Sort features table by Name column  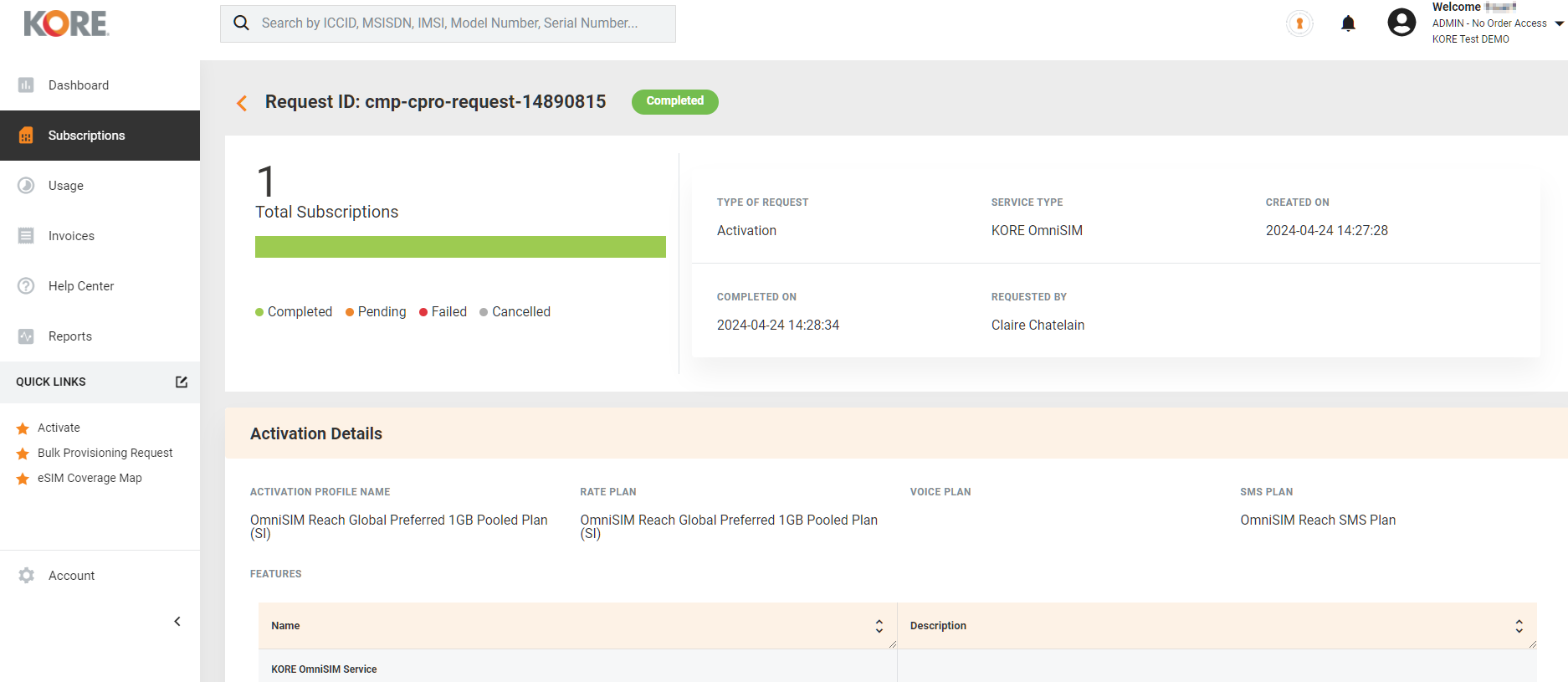coord(879,626)
